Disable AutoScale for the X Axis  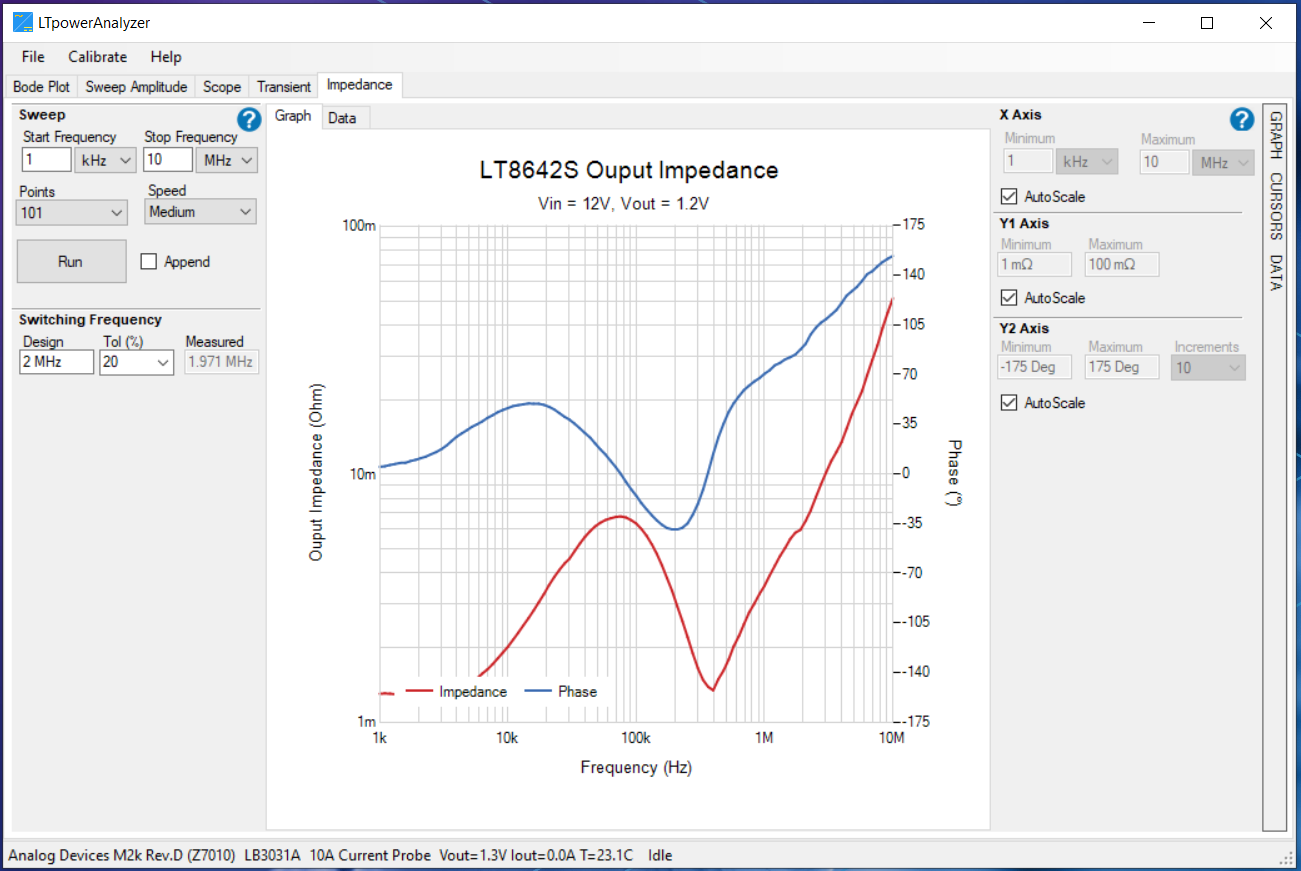coord(1008,196)
